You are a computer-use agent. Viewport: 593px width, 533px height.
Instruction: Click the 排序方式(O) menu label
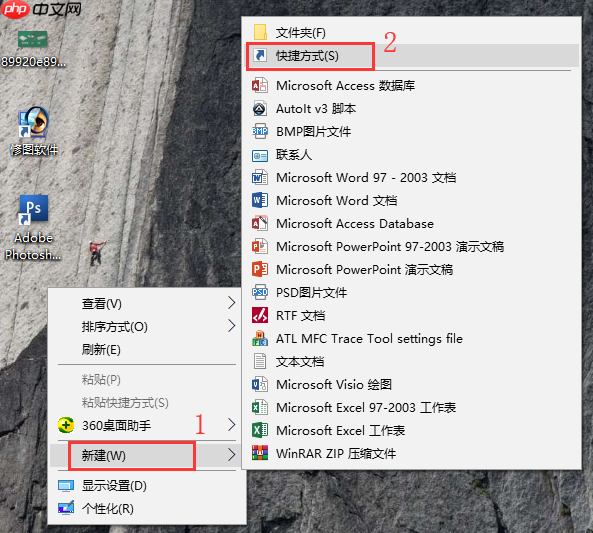click(115, 326)
